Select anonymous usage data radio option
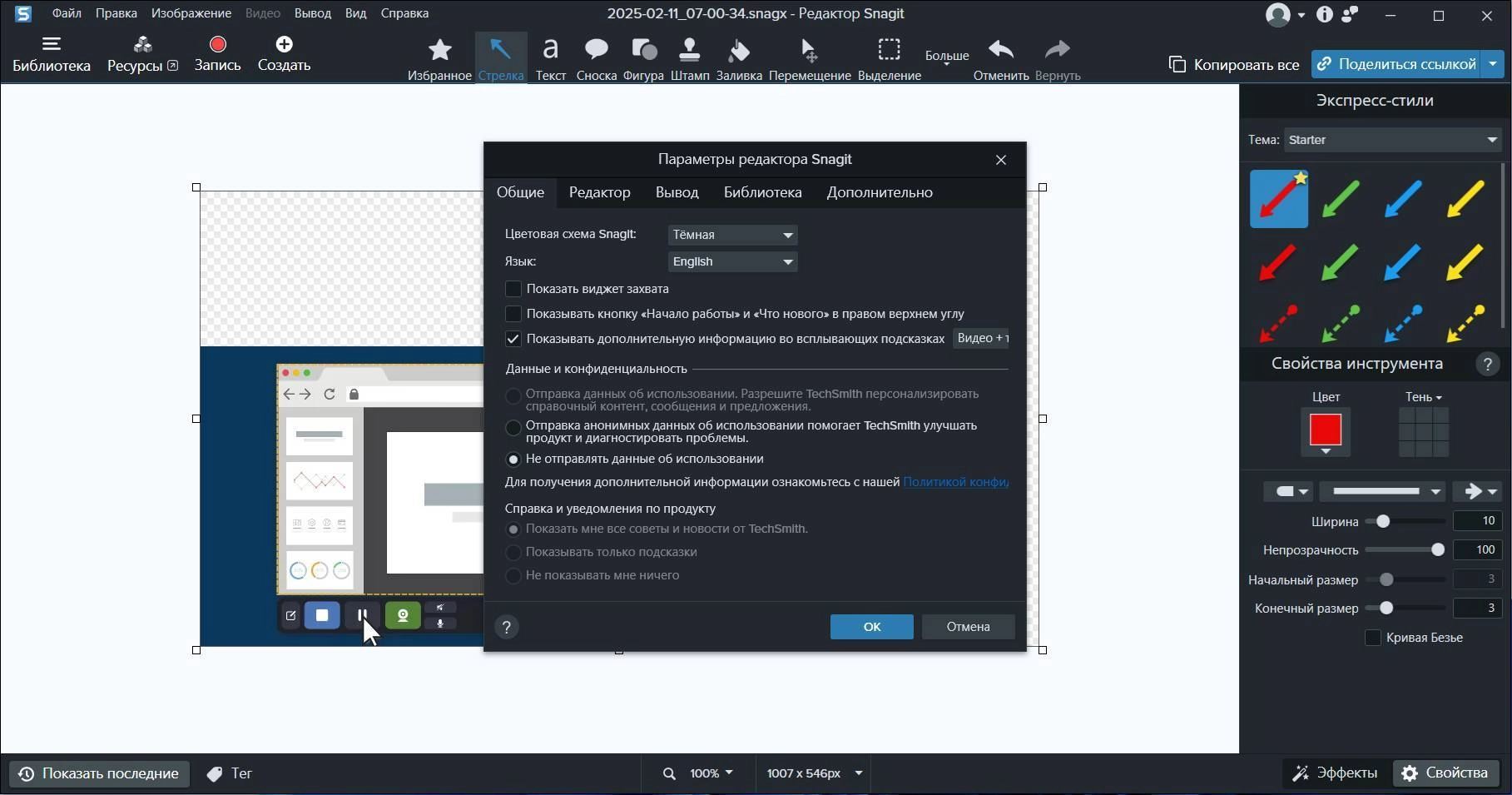This screenshot has height=795, width=1512. [x=513, y=428]
